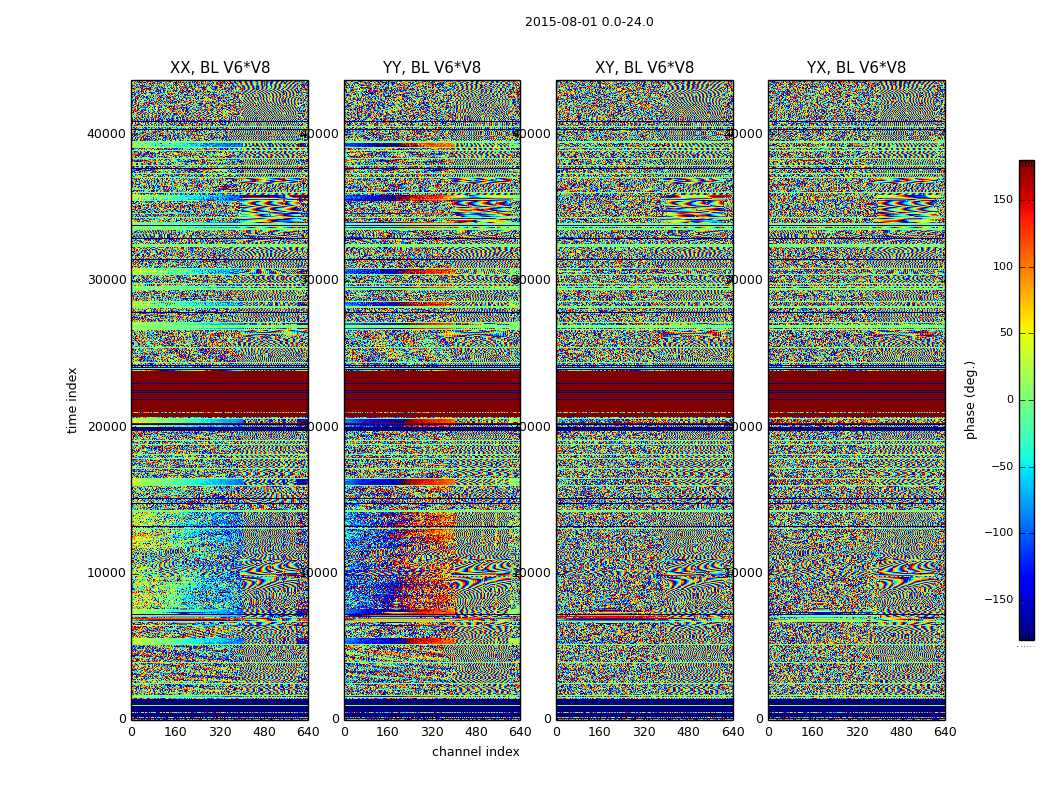Select the 'YY, BL V6*V8' subplot title
1050x800 pixels.
coord(432,68)
